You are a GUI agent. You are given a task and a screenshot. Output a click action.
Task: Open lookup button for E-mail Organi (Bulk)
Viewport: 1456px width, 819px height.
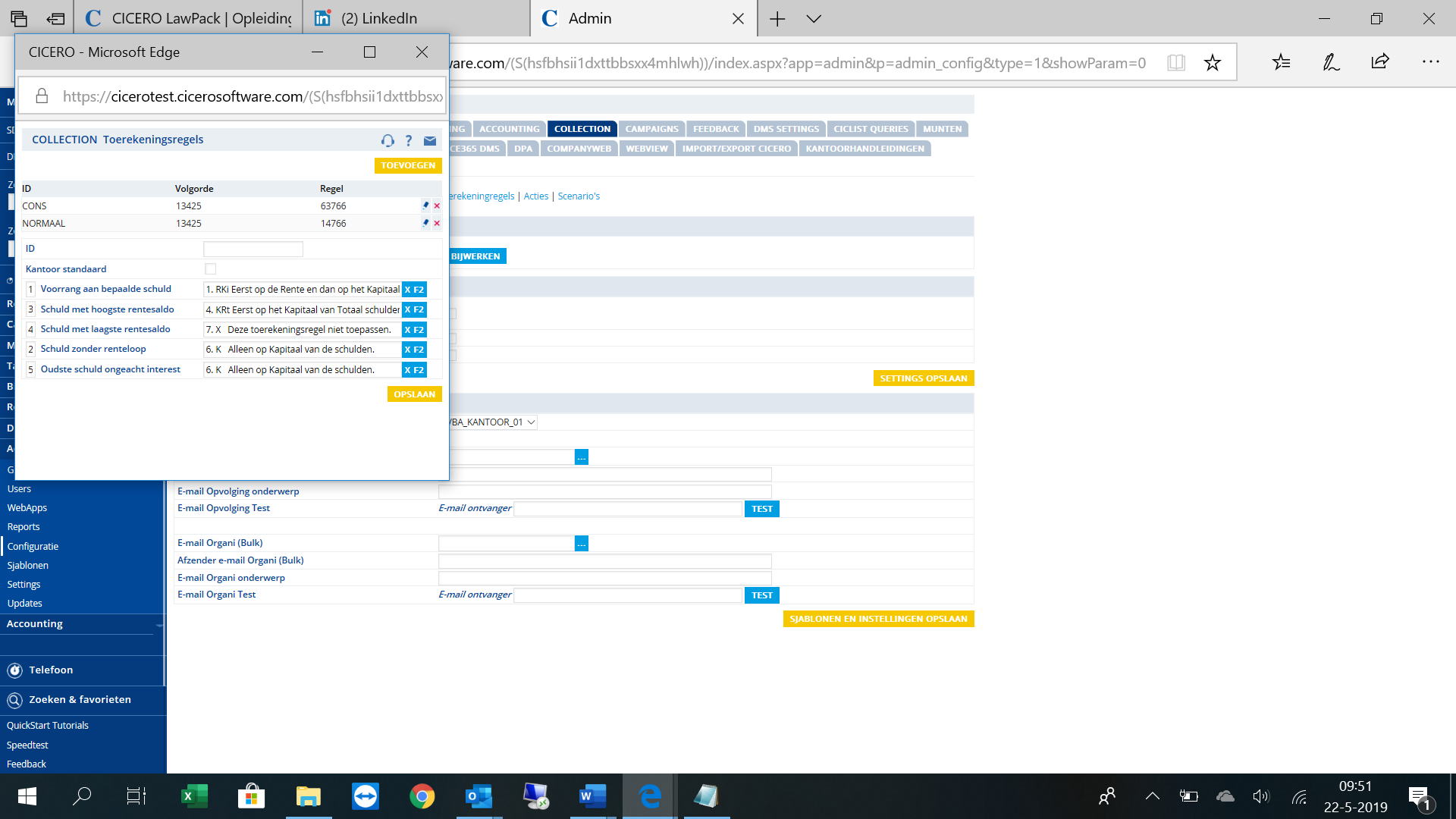[582, 543]
